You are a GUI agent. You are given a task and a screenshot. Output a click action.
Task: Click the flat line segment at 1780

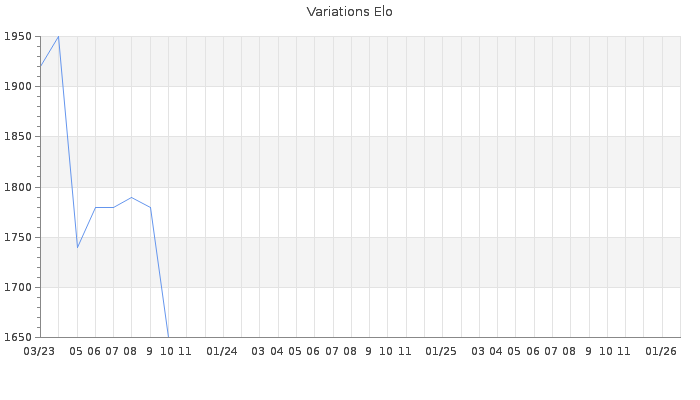pos(104,207)
